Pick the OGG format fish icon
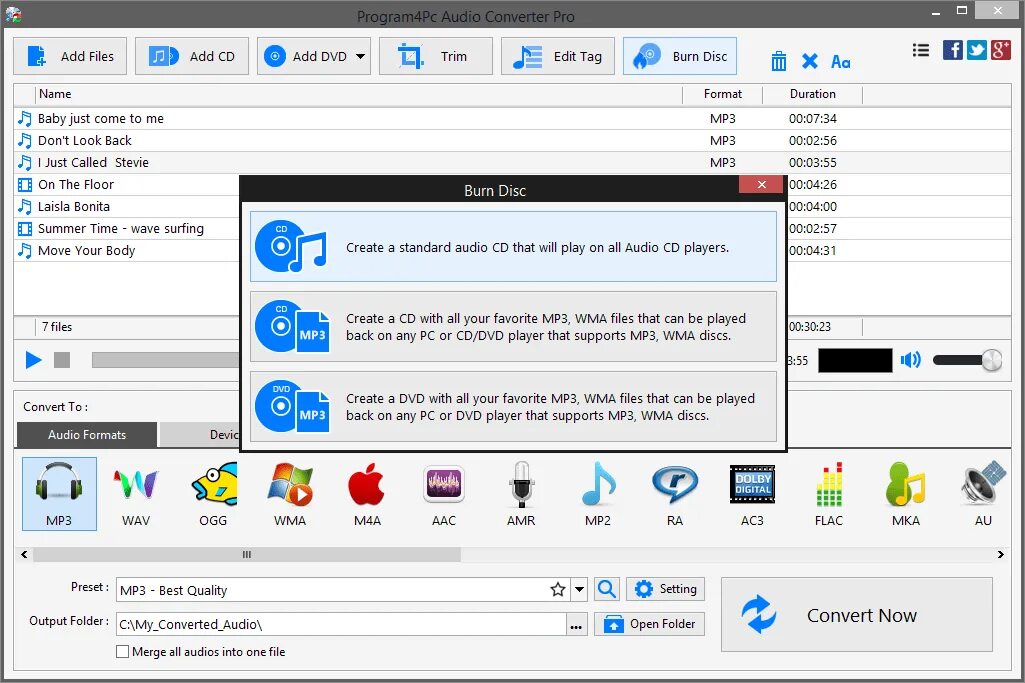Screen dimensions: 1025x683 click(x=213, y=493)
